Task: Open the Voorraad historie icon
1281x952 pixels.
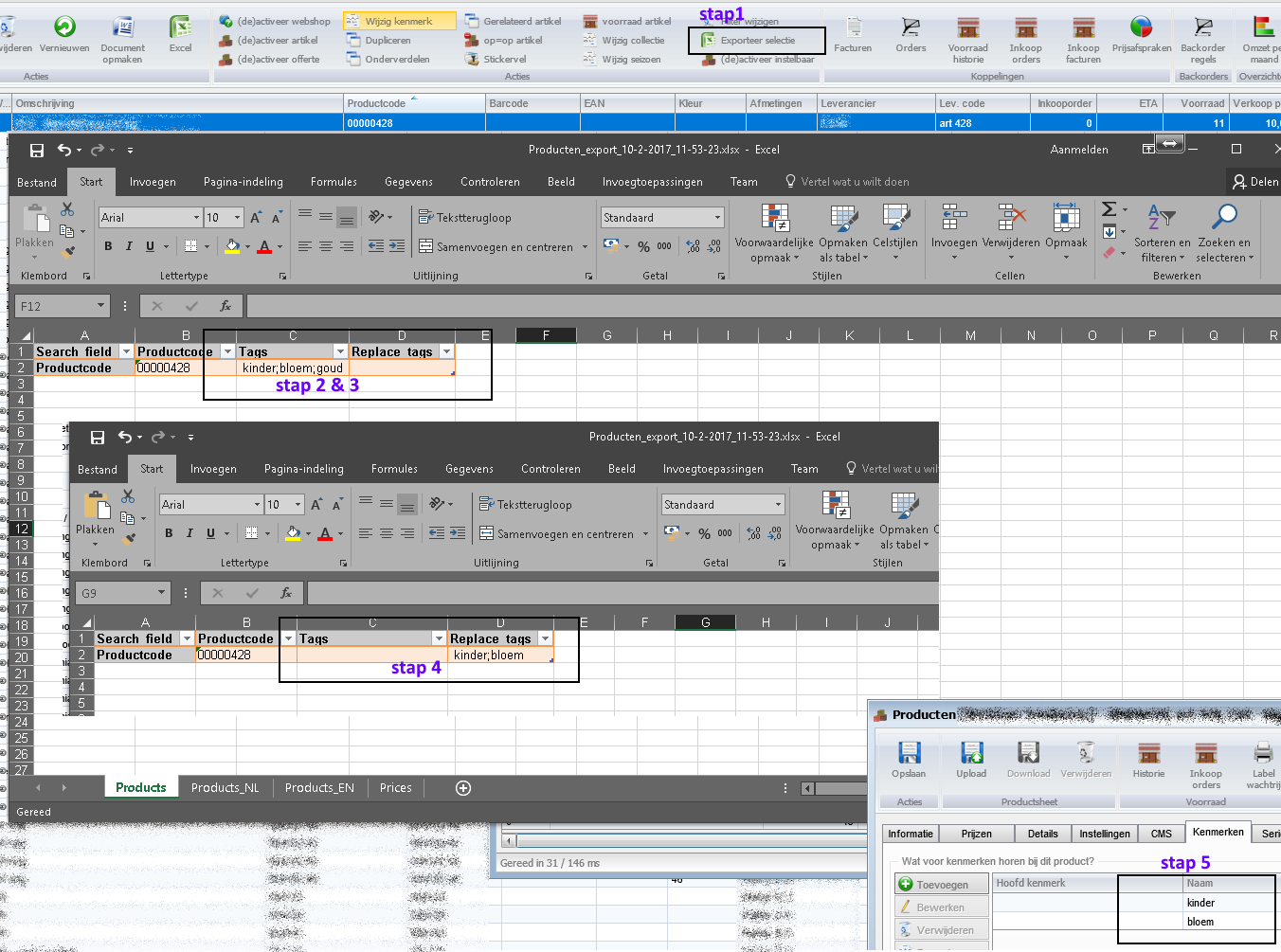Action: tap(967, 28)
